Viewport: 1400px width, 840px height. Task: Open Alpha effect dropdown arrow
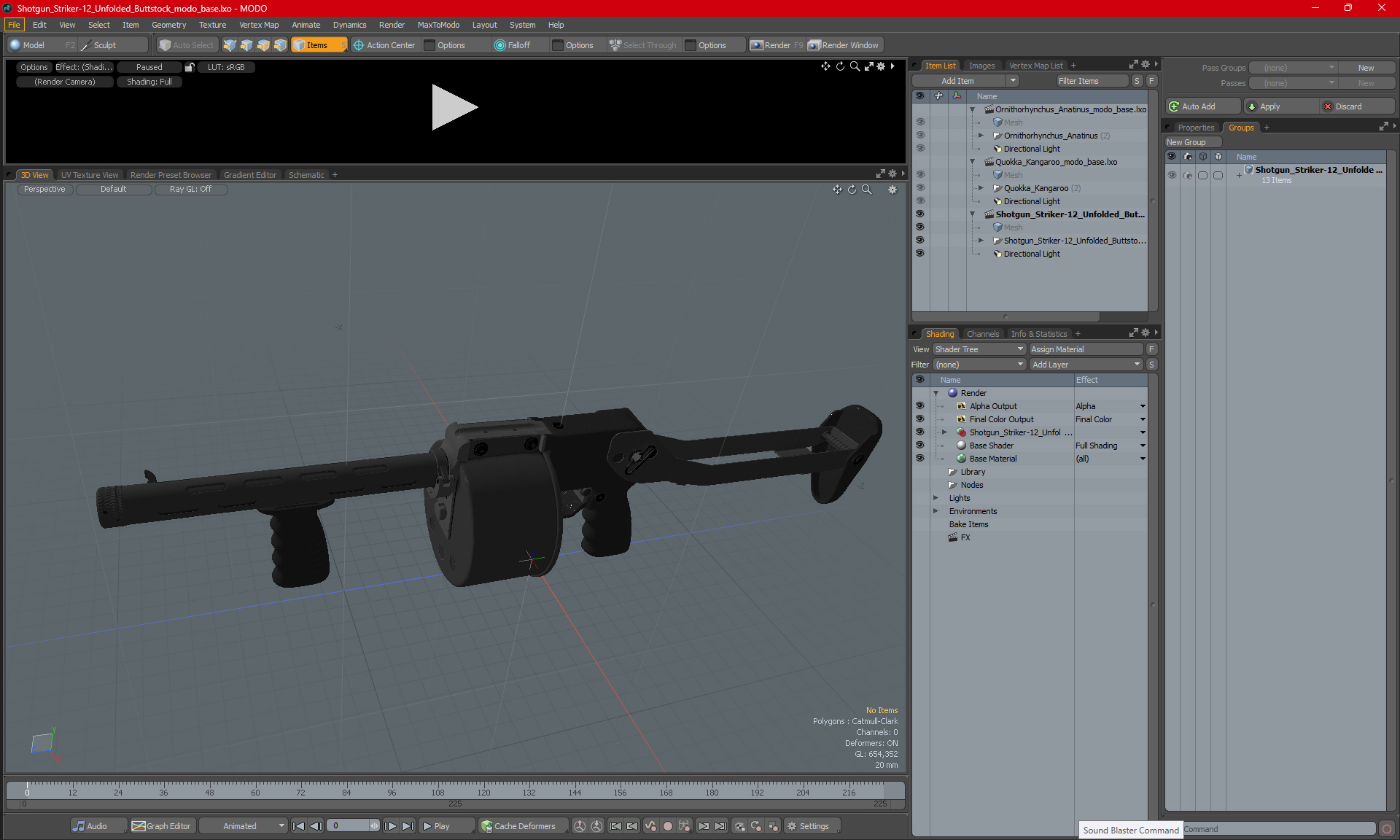pyautogui.click(x=1143, y=406)
